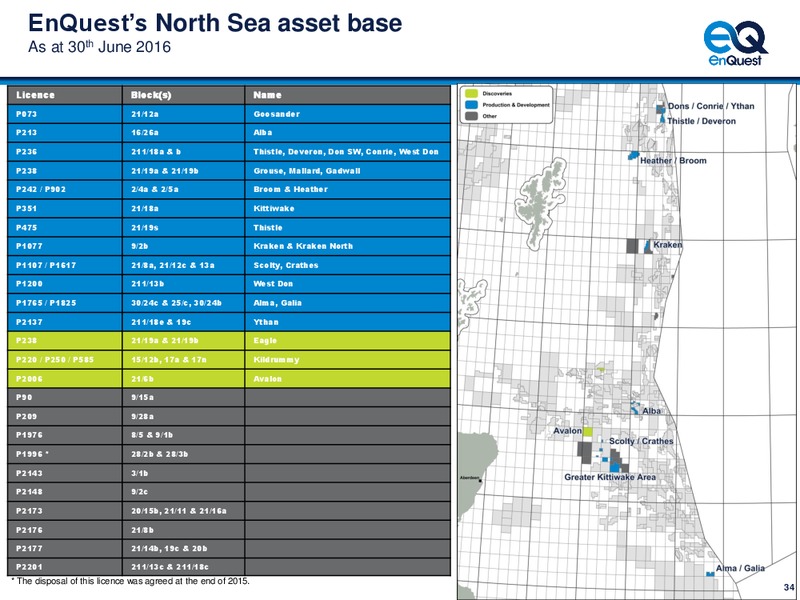Image resolution: width=800 pixels, height=600 pixels.
Task: Select licence cell P351
Action: click(x=65, y=209)
